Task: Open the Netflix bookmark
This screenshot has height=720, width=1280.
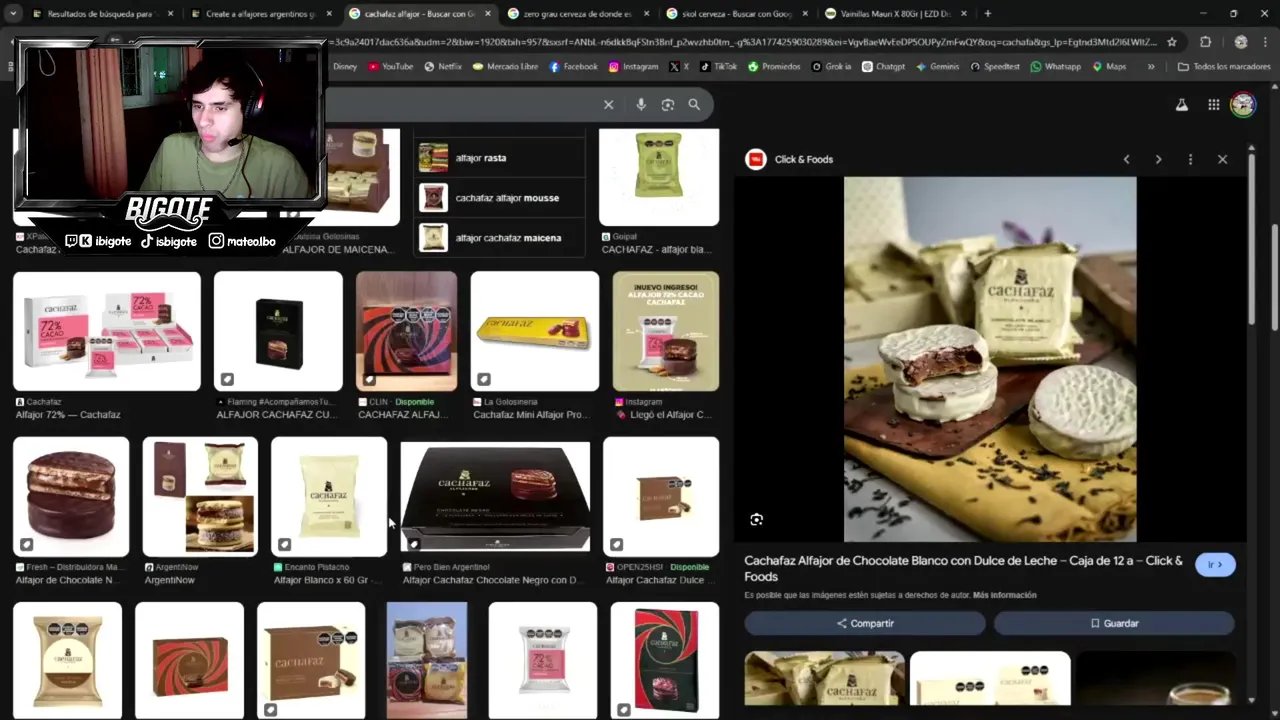Action: tap(443, 67)
